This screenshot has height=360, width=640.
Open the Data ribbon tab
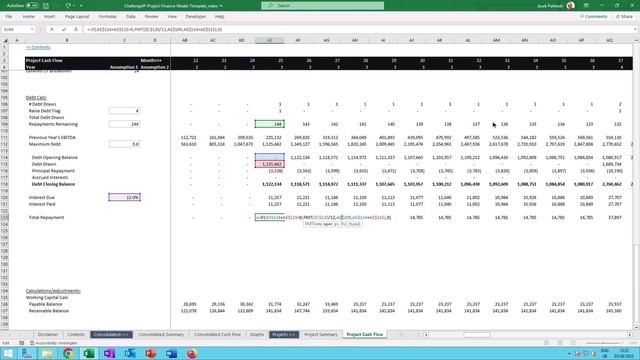131,17
